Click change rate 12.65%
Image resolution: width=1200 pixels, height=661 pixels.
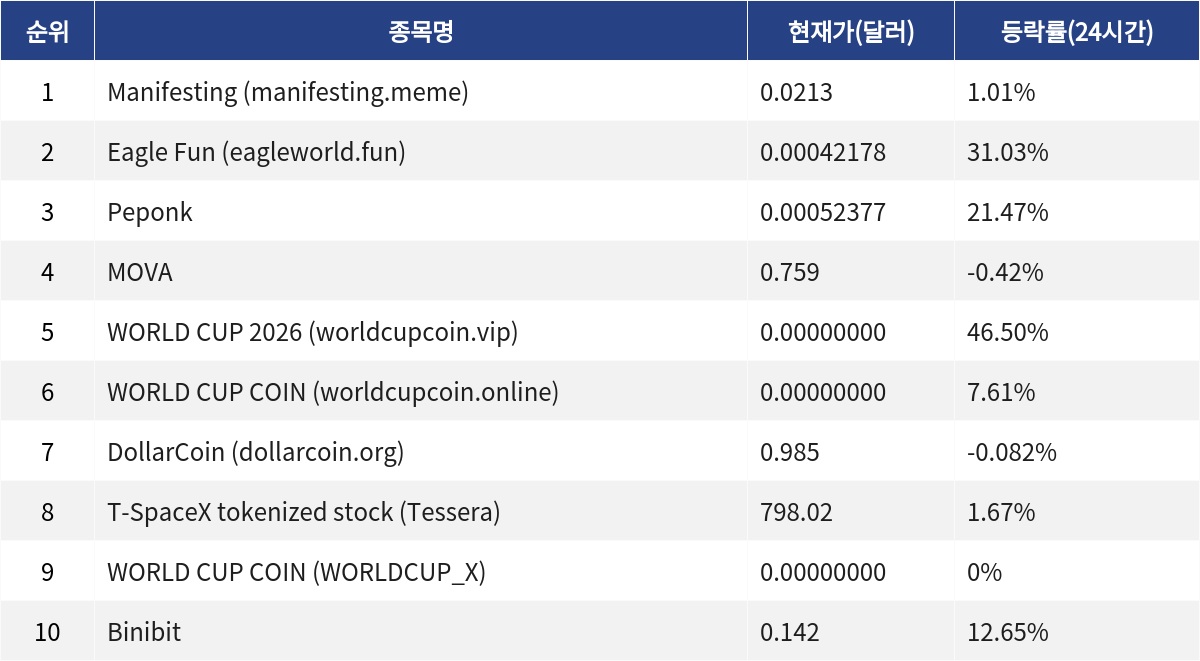(x=1008, y=633)
